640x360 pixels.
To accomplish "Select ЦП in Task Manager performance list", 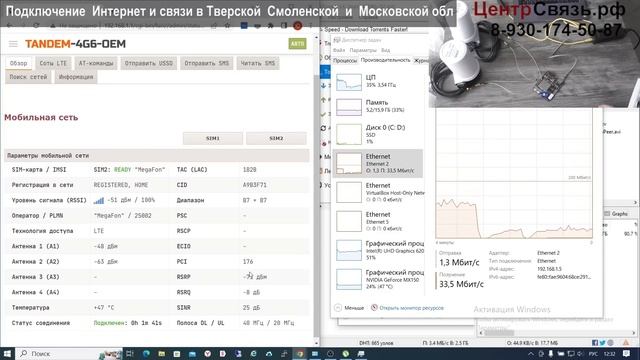I will [378, 81].
